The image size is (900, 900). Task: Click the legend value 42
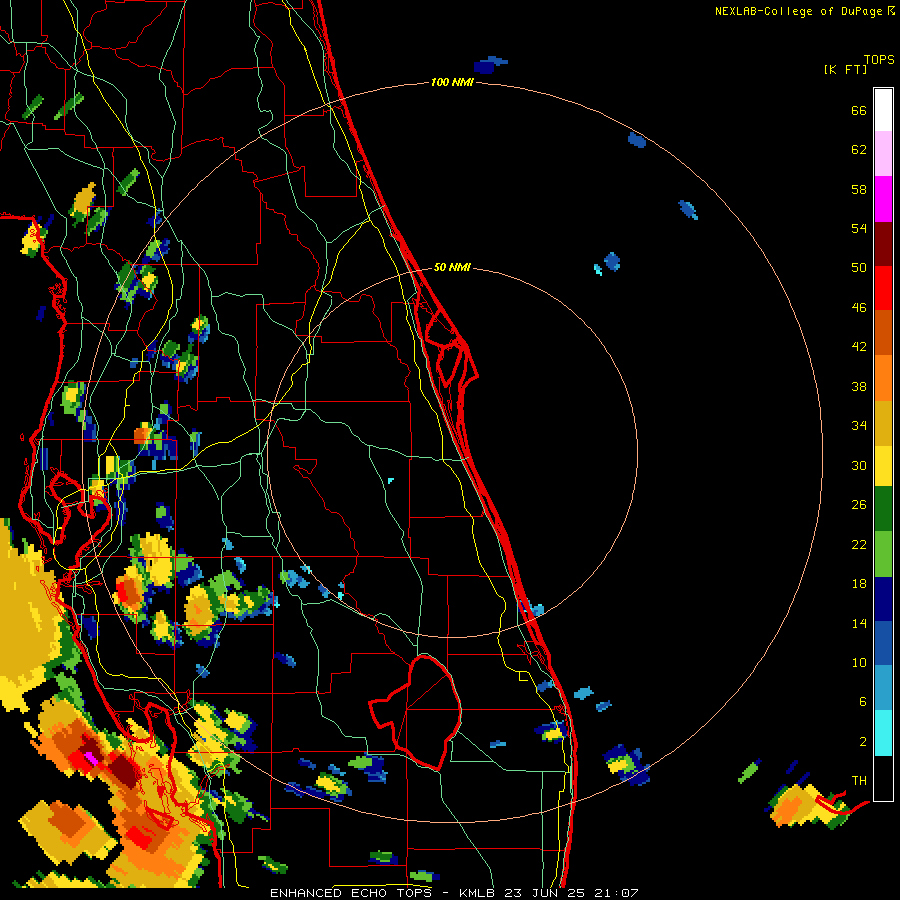pos(859,347)
